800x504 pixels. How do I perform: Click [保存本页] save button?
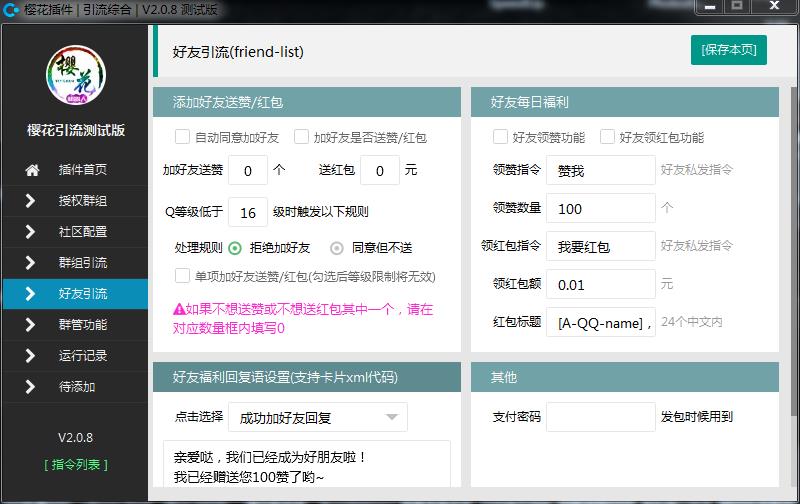click(729, 50)
